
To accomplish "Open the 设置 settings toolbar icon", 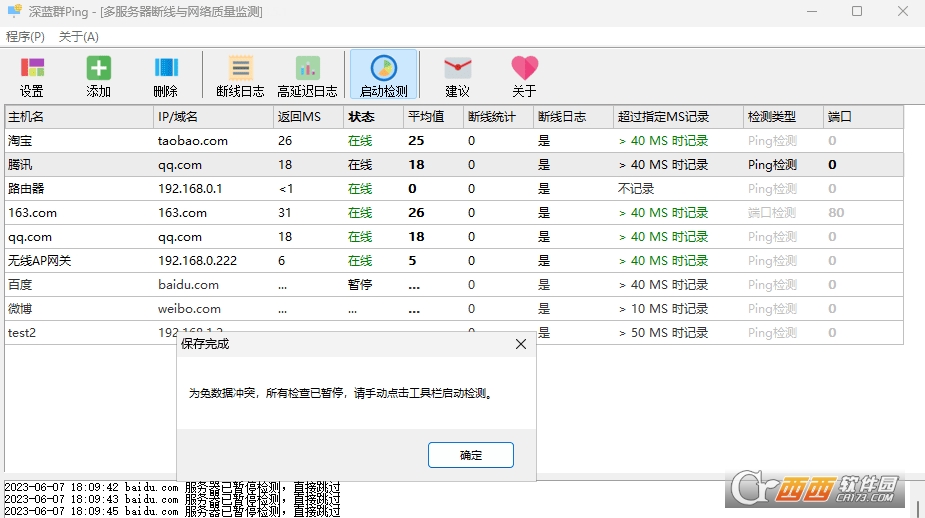I will (x=32, y=76).
